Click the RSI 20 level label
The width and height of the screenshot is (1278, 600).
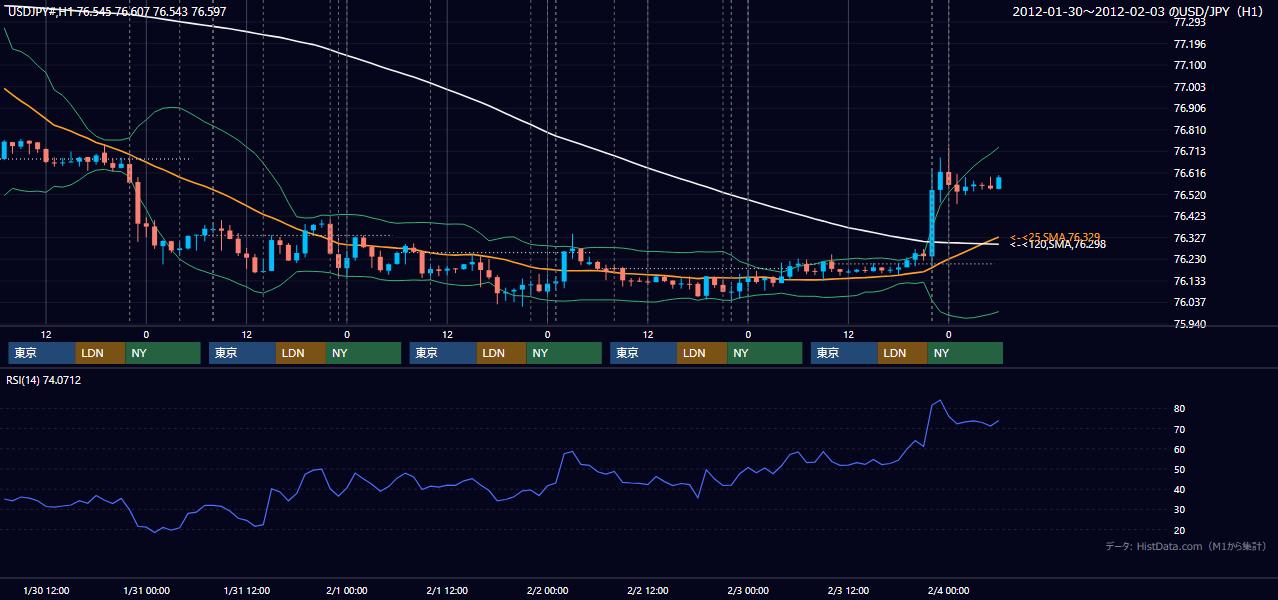pos(1179,530)
